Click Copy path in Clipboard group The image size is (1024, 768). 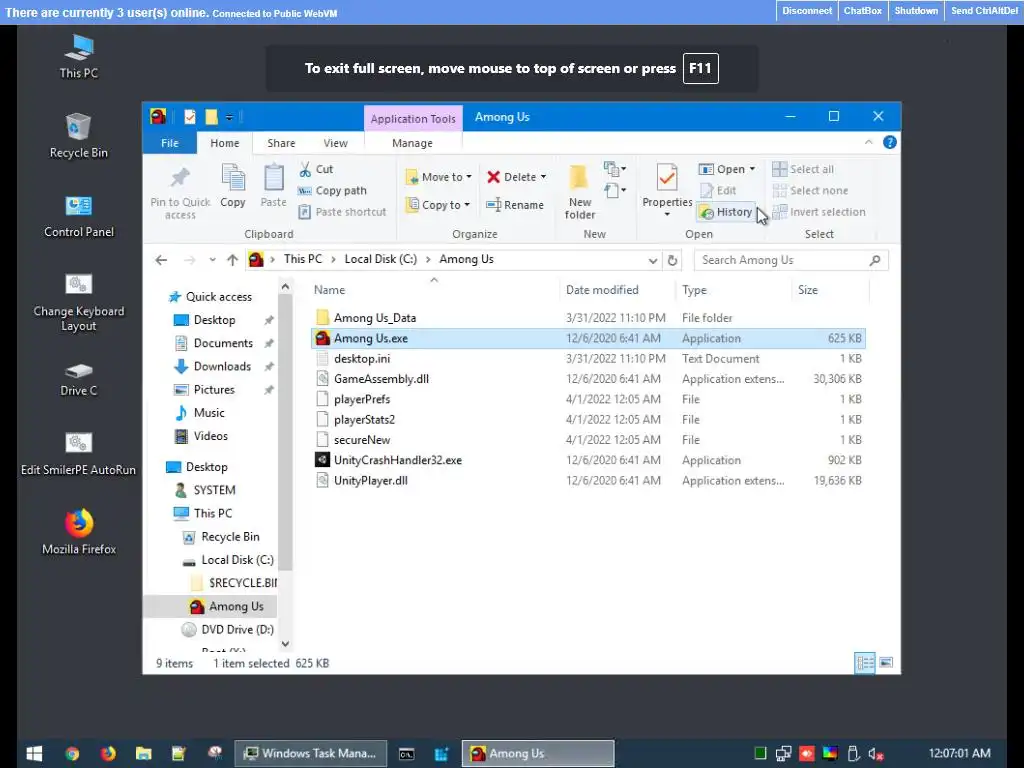[332, 191]
